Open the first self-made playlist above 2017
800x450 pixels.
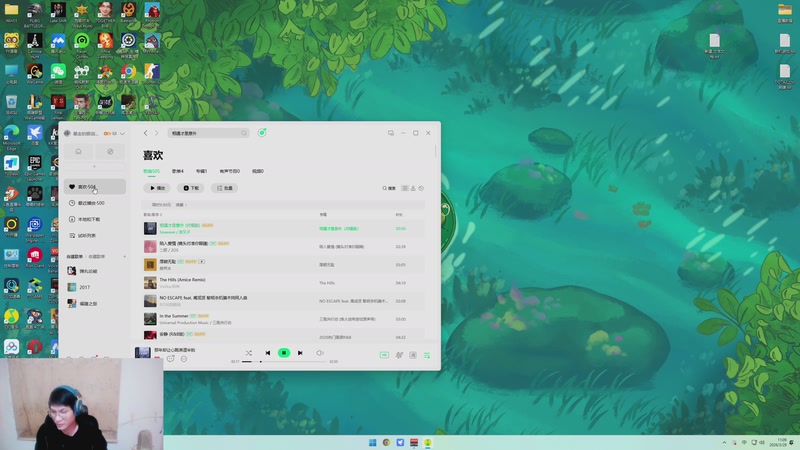click(x=95, y=271)
